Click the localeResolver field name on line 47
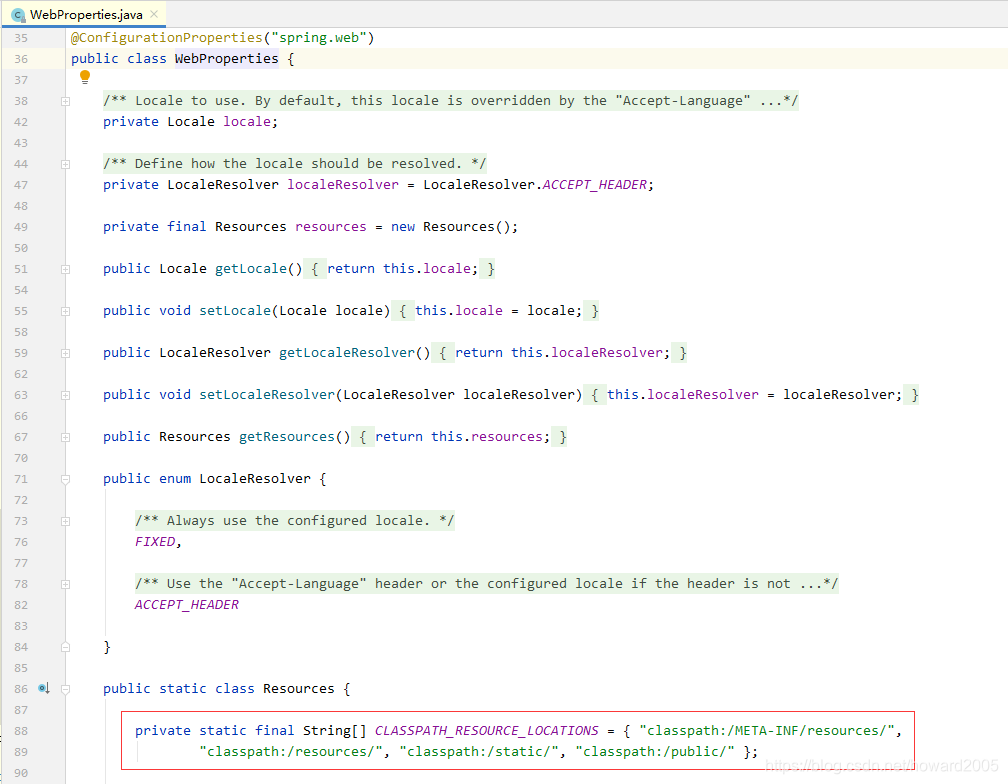The height and width of the screenshot is (784, 1008). [x=343, y=185]
